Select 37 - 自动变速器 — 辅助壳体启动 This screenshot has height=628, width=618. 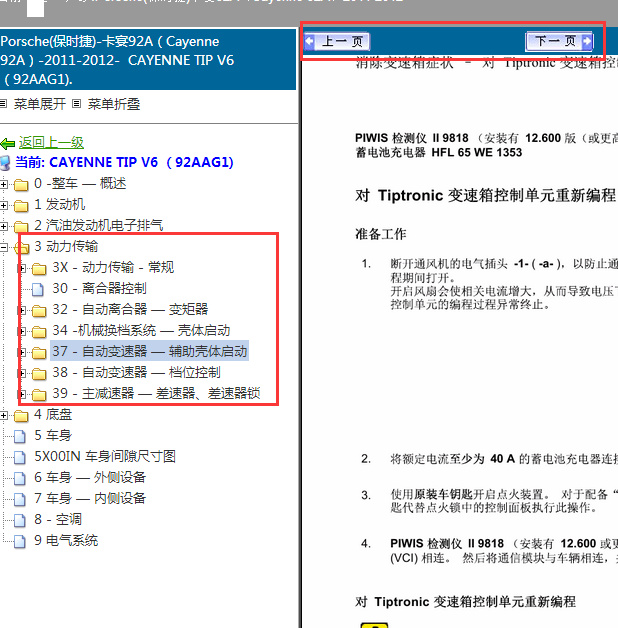click(x=150, y=351)
